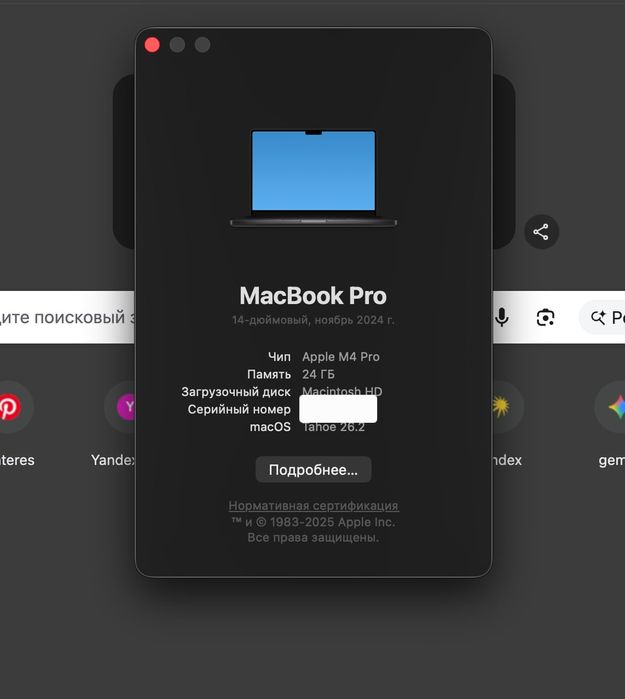Open Pinterest shortcut in browser
The width and height of the screenshot is (625, 699).
click(x=9, y=407)
